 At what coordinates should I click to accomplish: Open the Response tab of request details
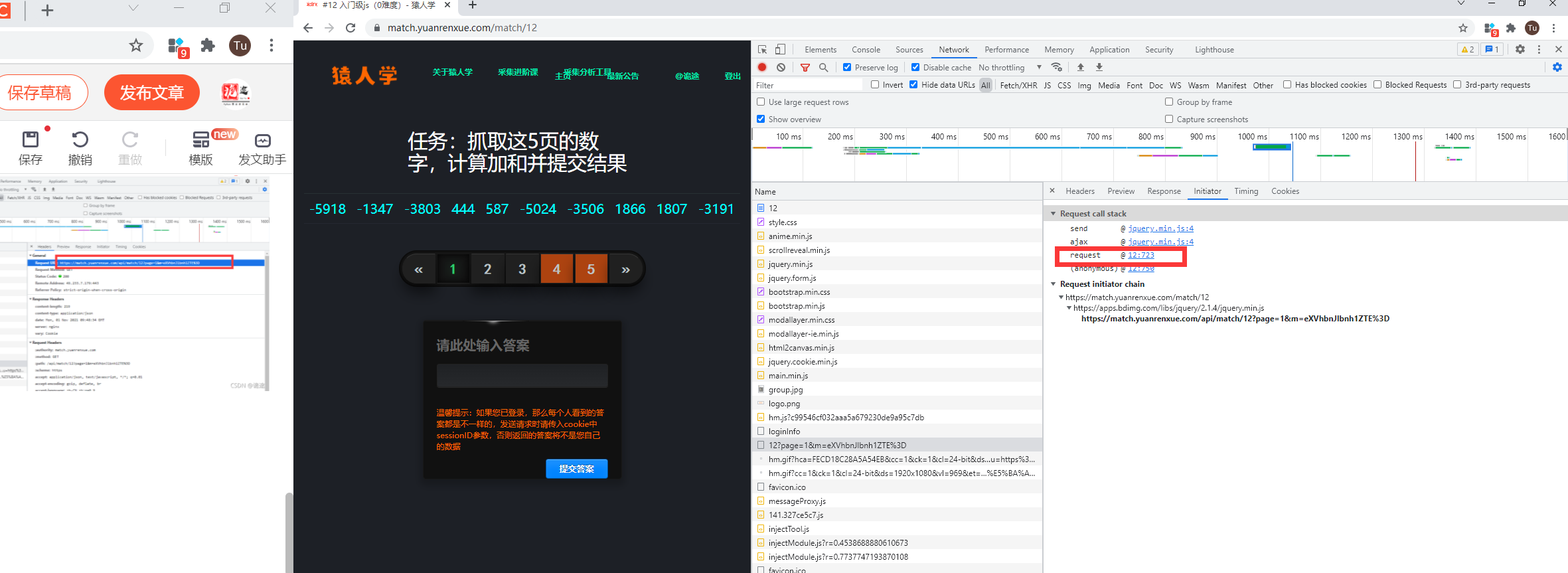(1164, 191)
